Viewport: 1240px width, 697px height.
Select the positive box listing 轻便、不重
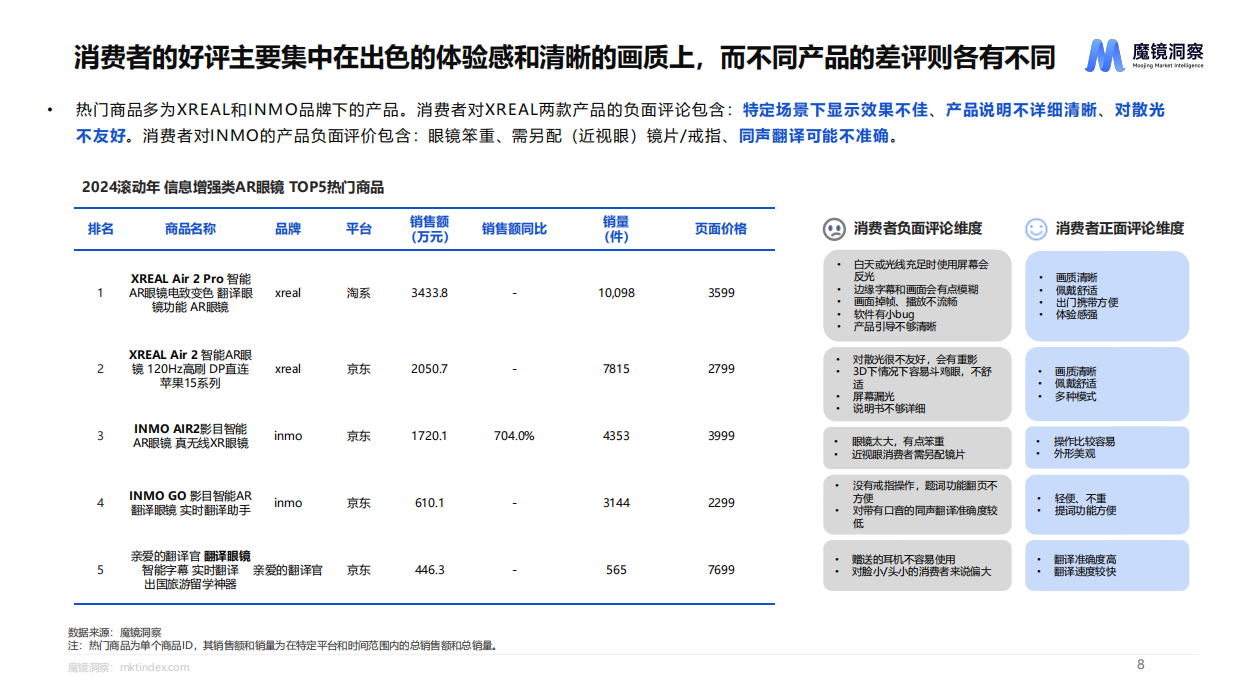[1107, 504]
